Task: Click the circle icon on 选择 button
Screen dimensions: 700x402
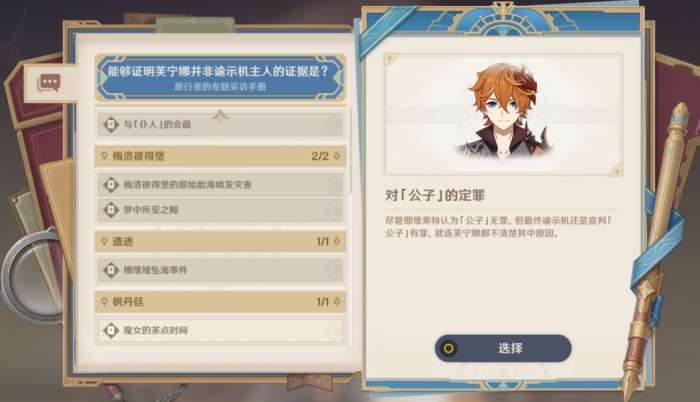Action: point(449,348)
